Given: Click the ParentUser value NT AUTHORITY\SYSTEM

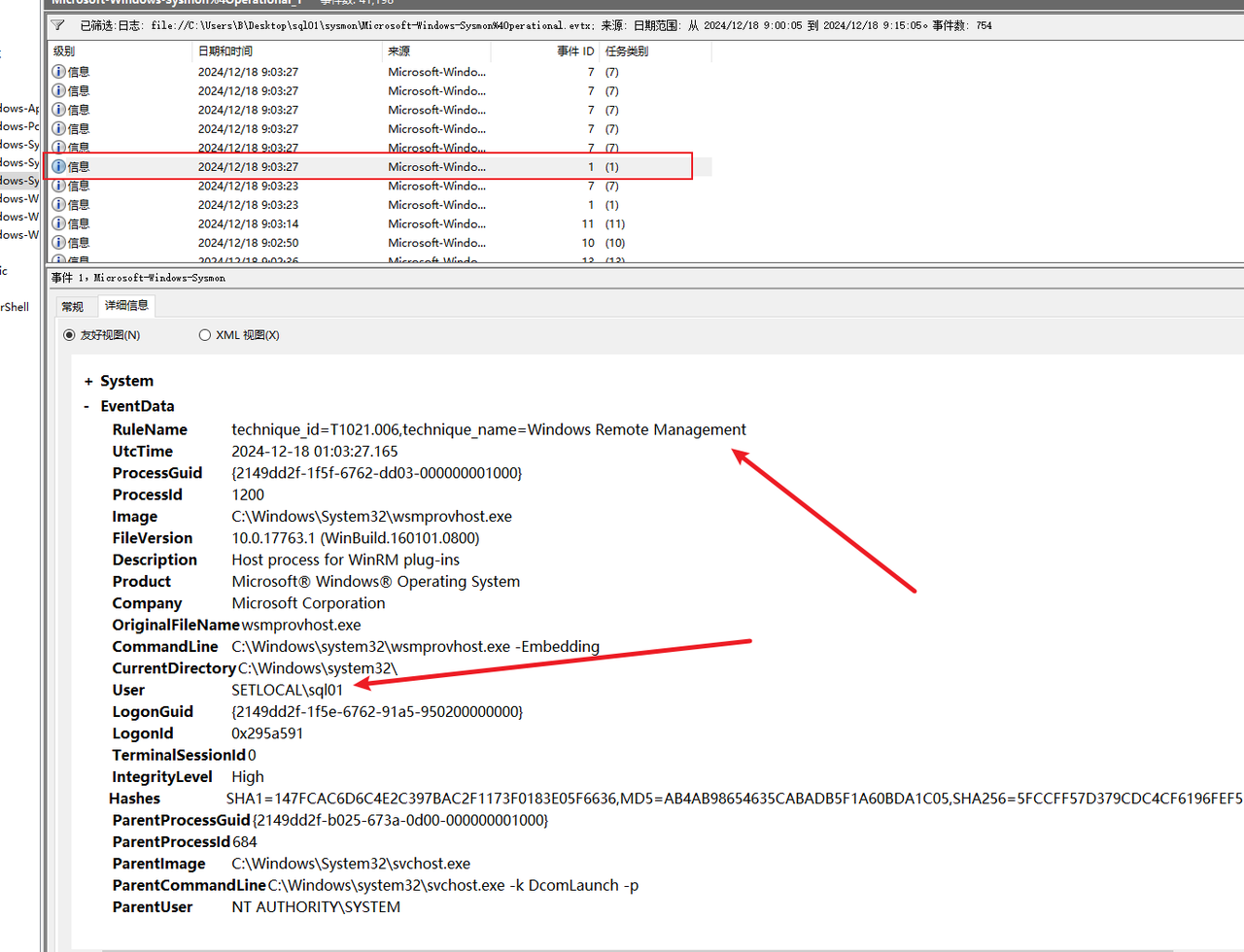Looking at the screenshot, I should tap(316, 907).
